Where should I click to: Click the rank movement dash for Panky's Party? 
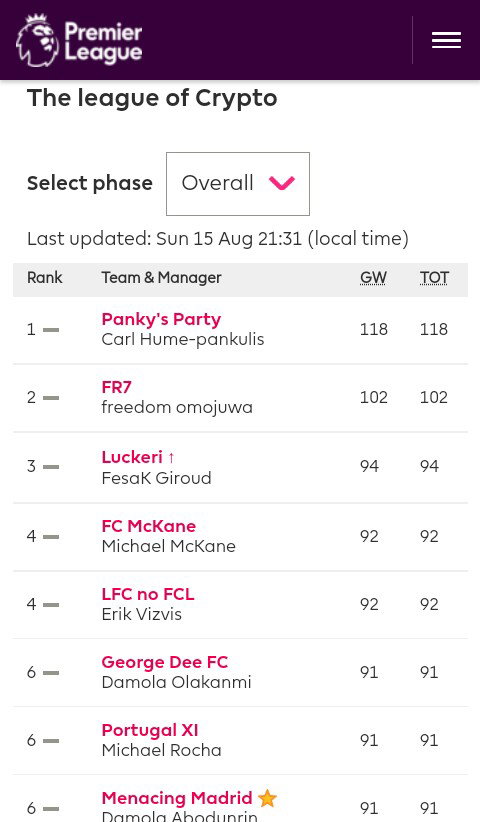point(51,330)
